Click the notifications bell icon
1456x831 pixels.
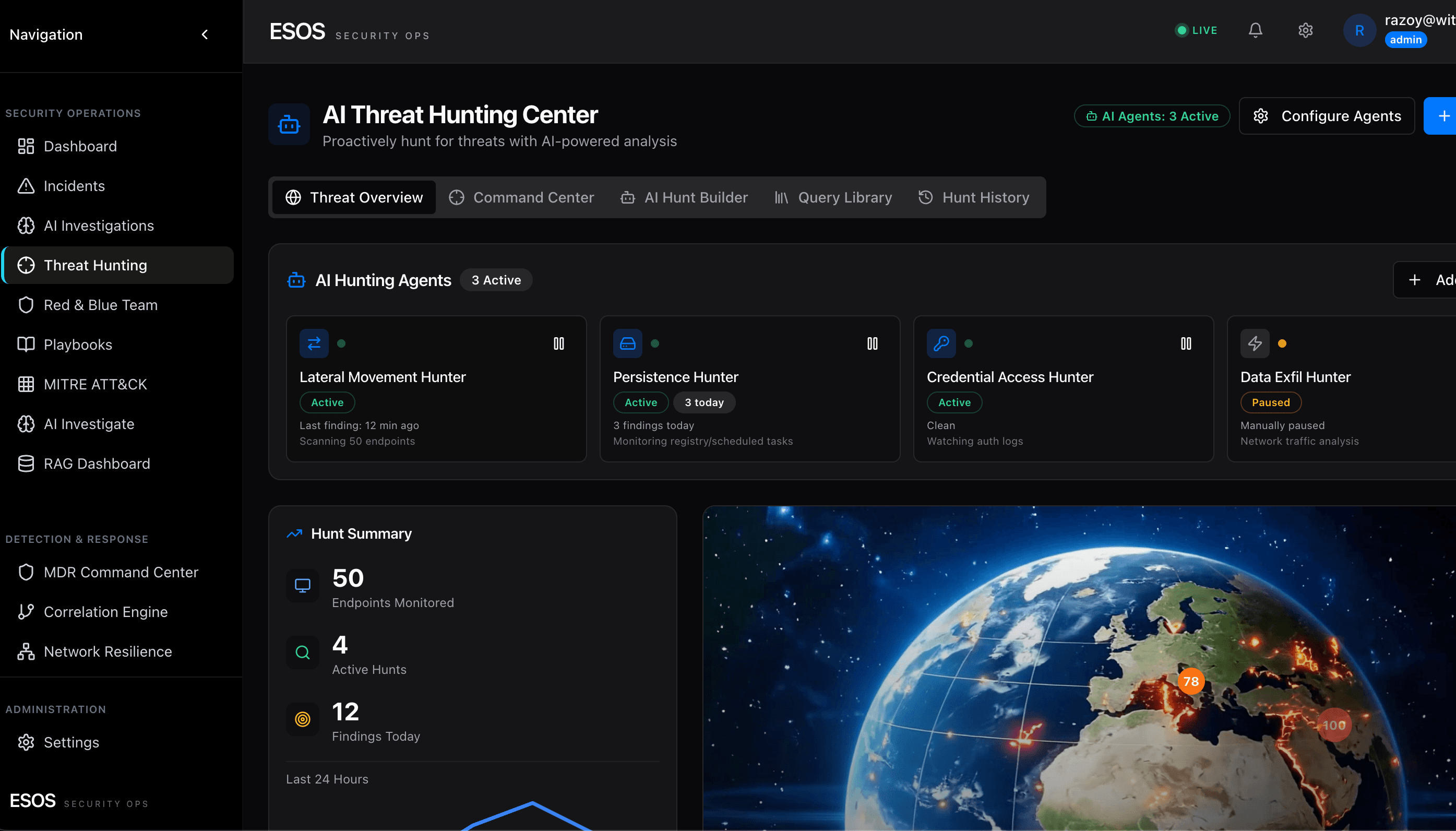(x=1255, y=30)
